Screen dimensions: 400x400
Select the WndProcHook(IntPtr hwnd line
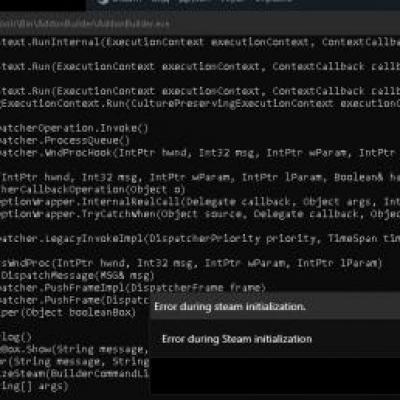(x=200, y=153)
